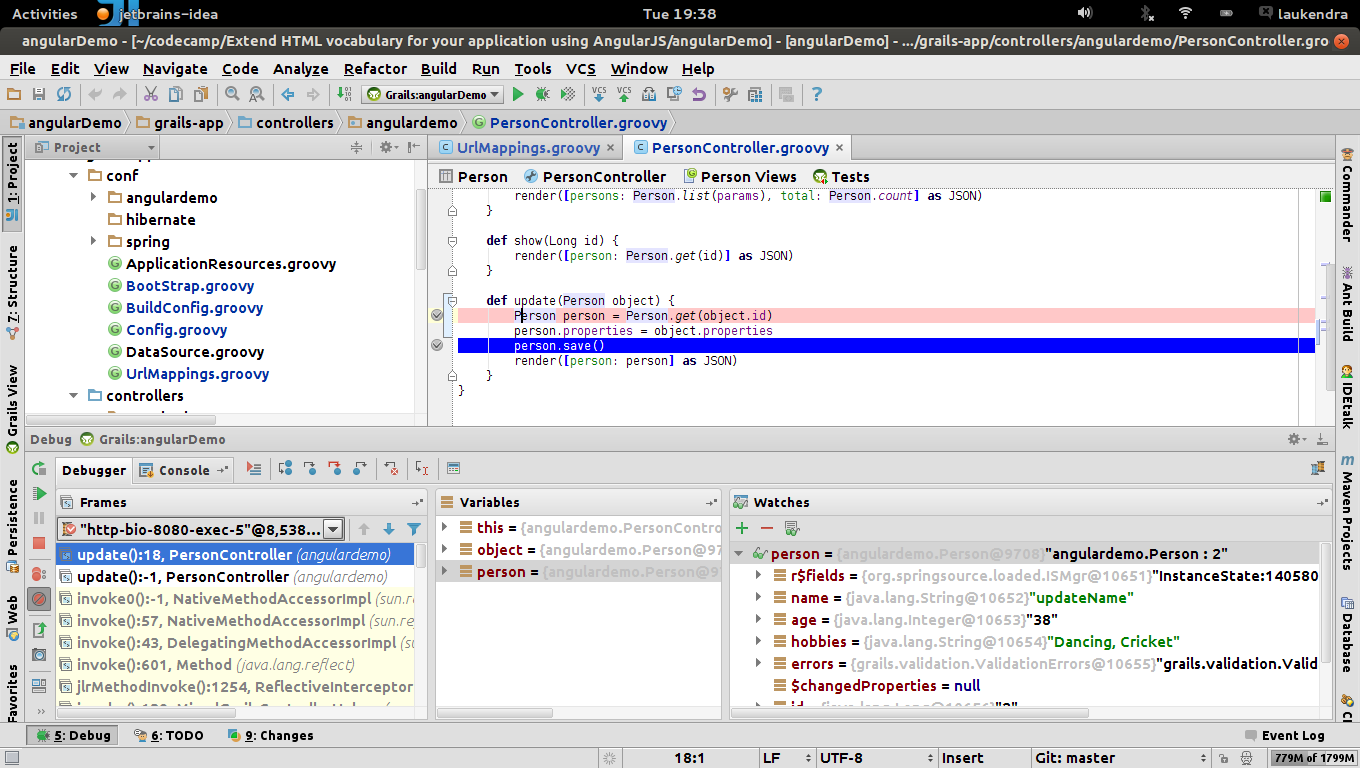Screen dimensions: 1360x768
Task: Click the 6: TODO tool window button
Action: pos(169,735)
